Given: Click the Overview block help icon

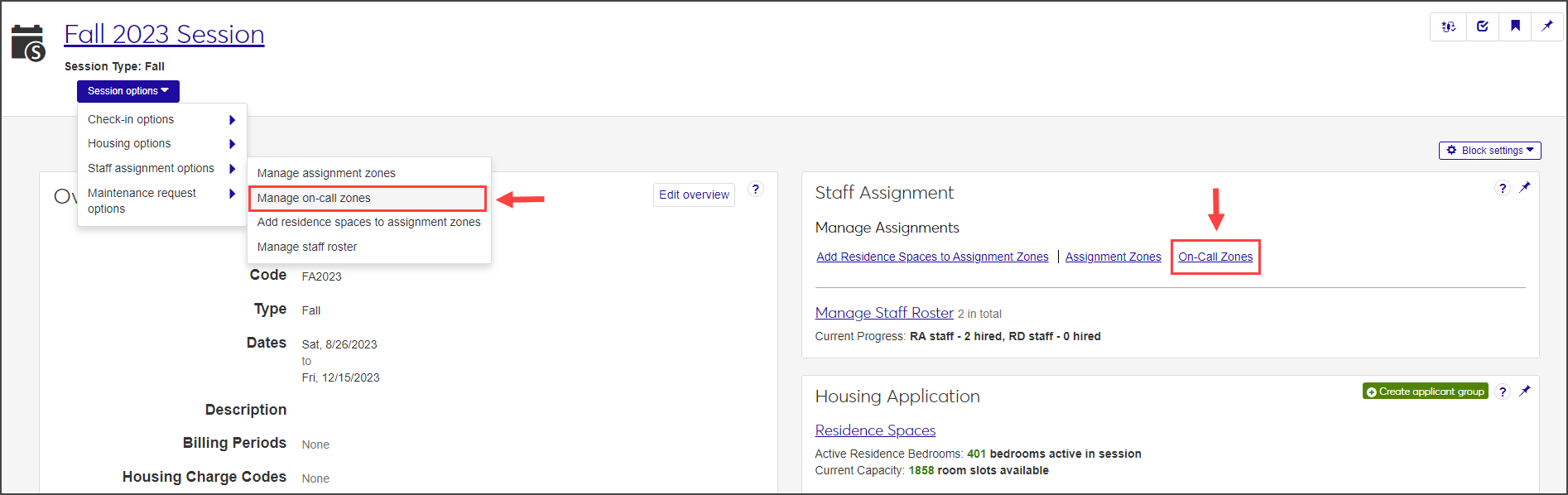Looking at the screenshot, I should tap(755, 189).
